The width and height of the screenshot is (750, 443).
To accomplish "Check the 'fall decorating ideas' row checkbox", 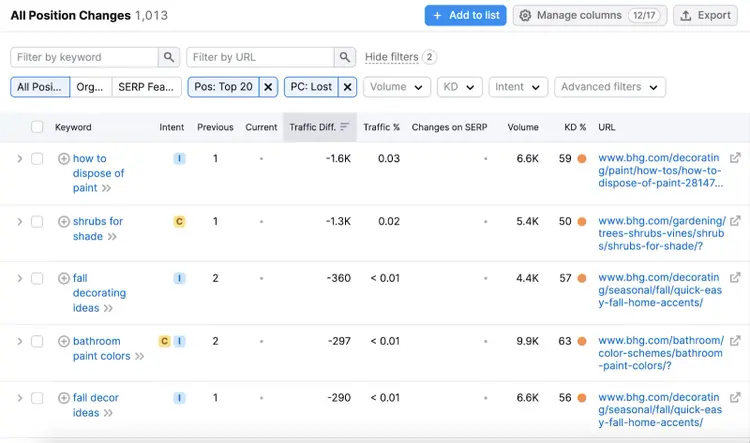I will 37,278.
